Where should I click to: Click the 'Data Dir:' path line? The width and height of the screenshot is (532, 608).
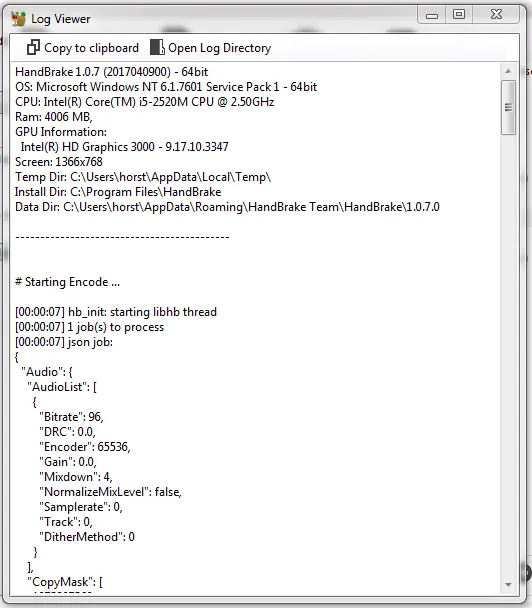[227, 207]
